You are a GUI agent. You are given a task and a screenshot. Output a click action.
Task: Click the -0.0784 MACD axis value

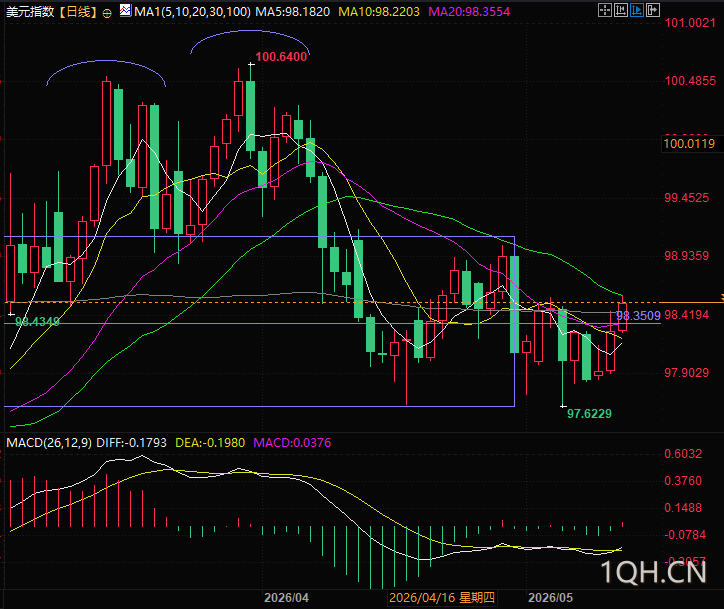(x=686, y=535)
